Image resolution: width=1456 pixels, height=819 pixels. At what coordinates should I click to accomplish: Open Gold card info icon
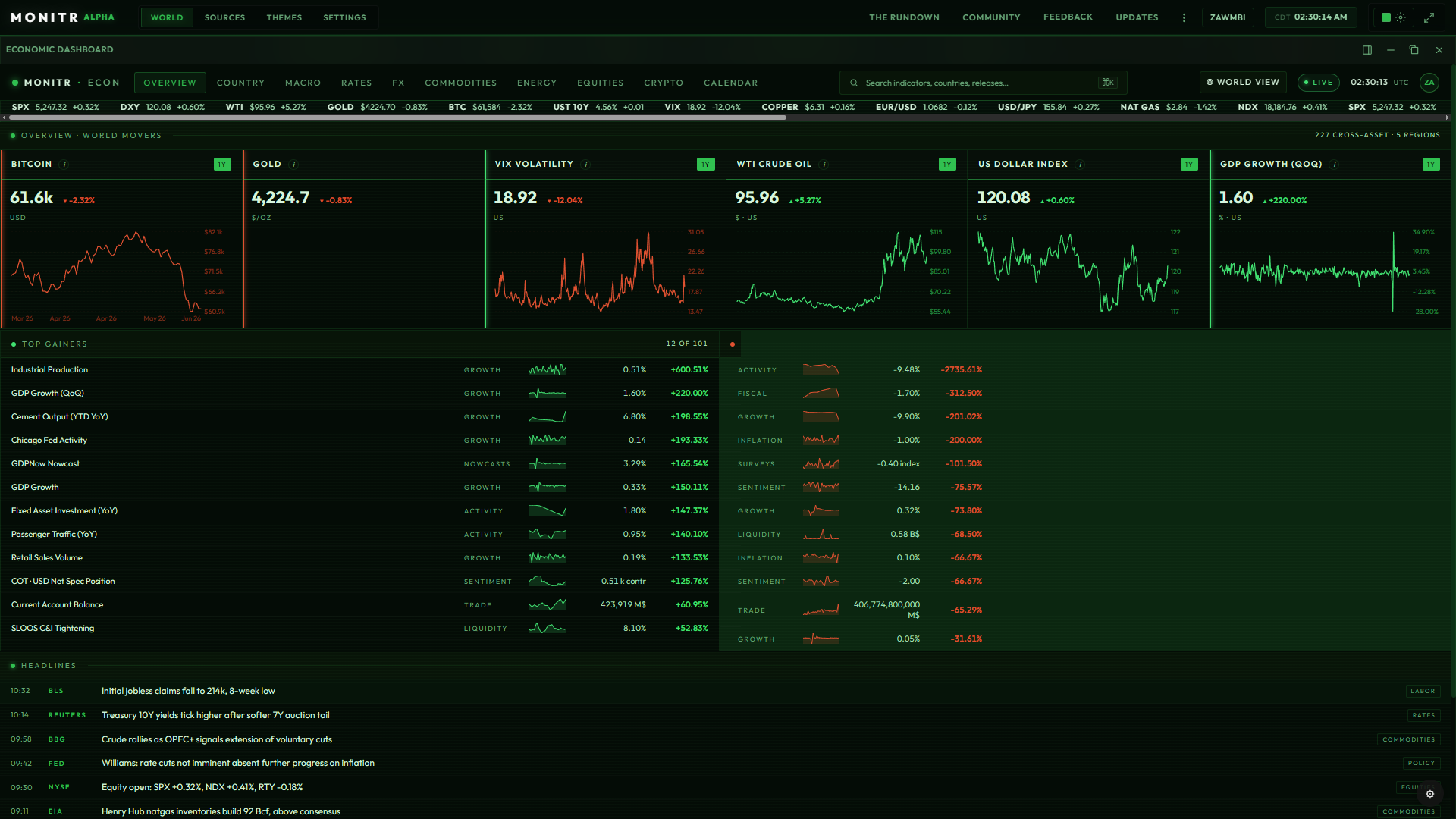(294, 165)
